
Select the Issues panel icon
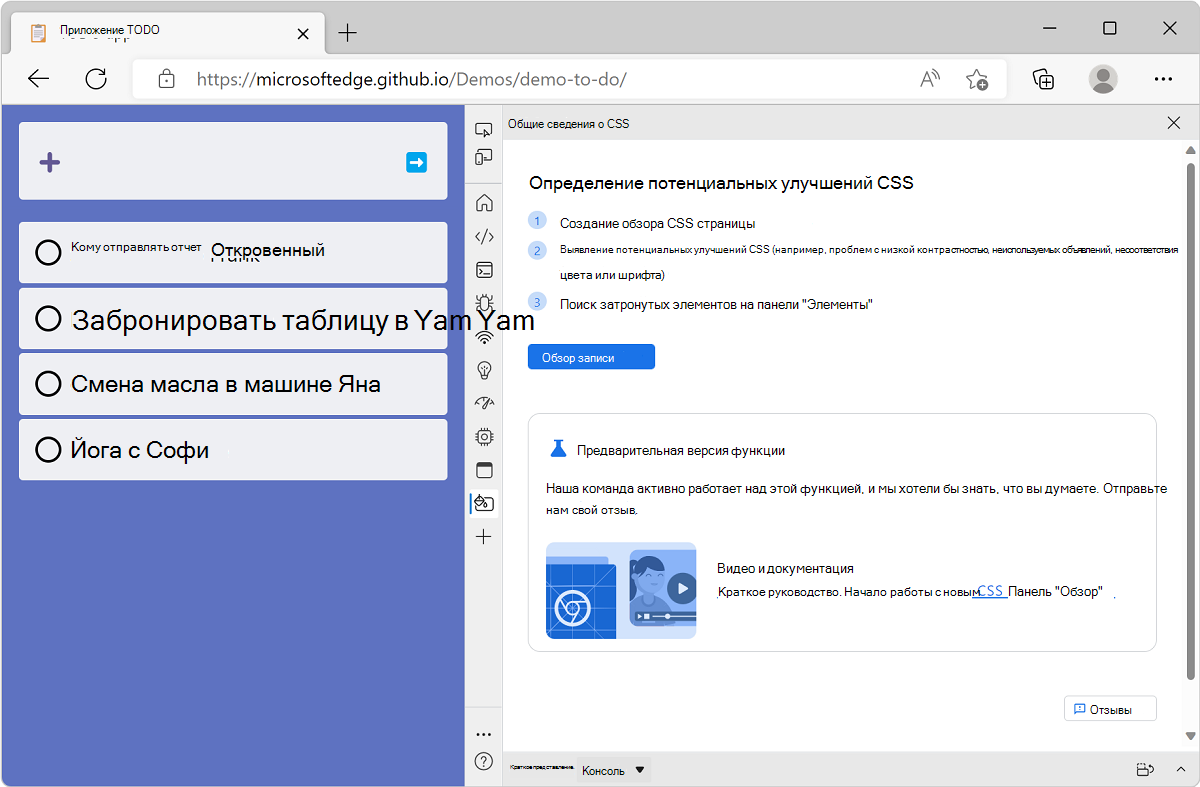point(484,302)
